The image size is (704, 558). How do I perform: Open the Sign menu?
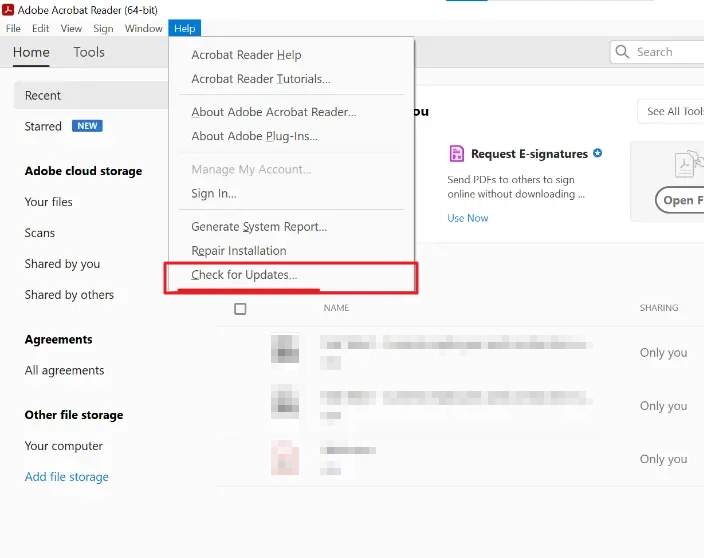(103, 28)
